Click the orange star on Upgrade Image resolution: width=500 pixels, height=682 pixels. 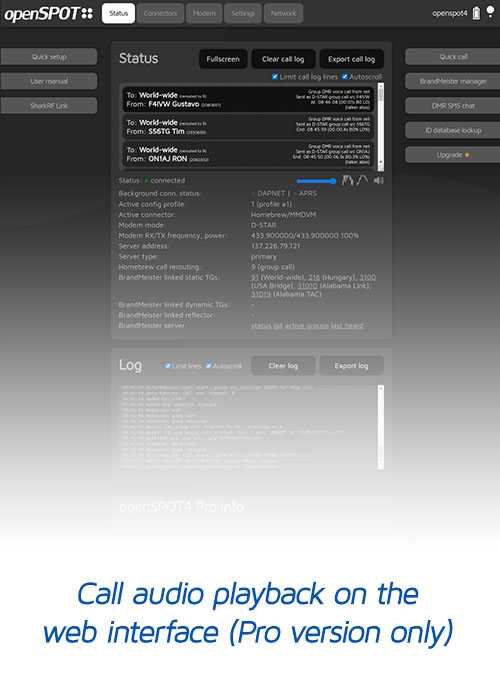pos(467,155)
